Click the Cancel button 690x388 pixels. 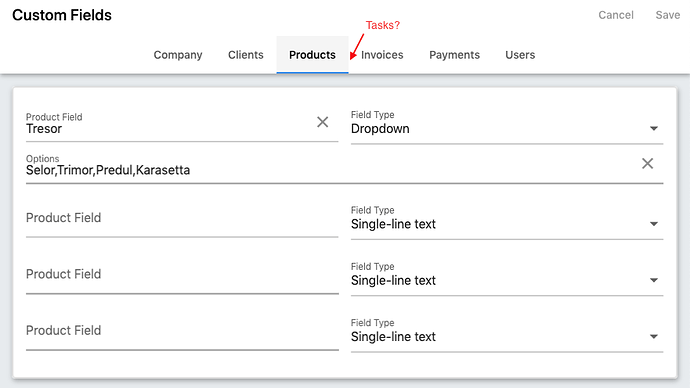pyautogui.click(x=616, y=15)
